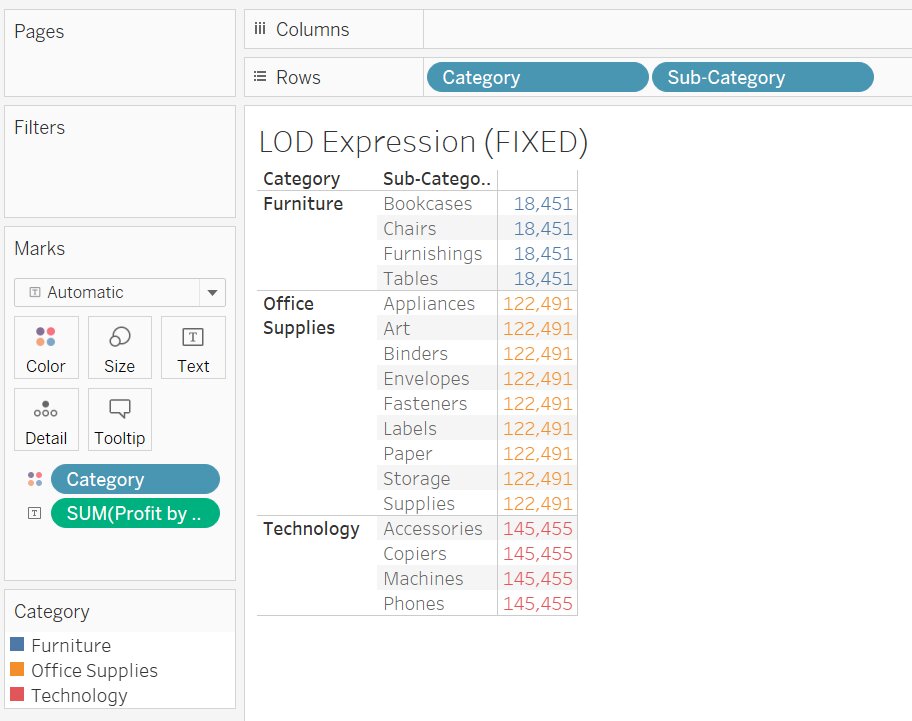Select the Office Supplies legend entry

click(89, 671)
